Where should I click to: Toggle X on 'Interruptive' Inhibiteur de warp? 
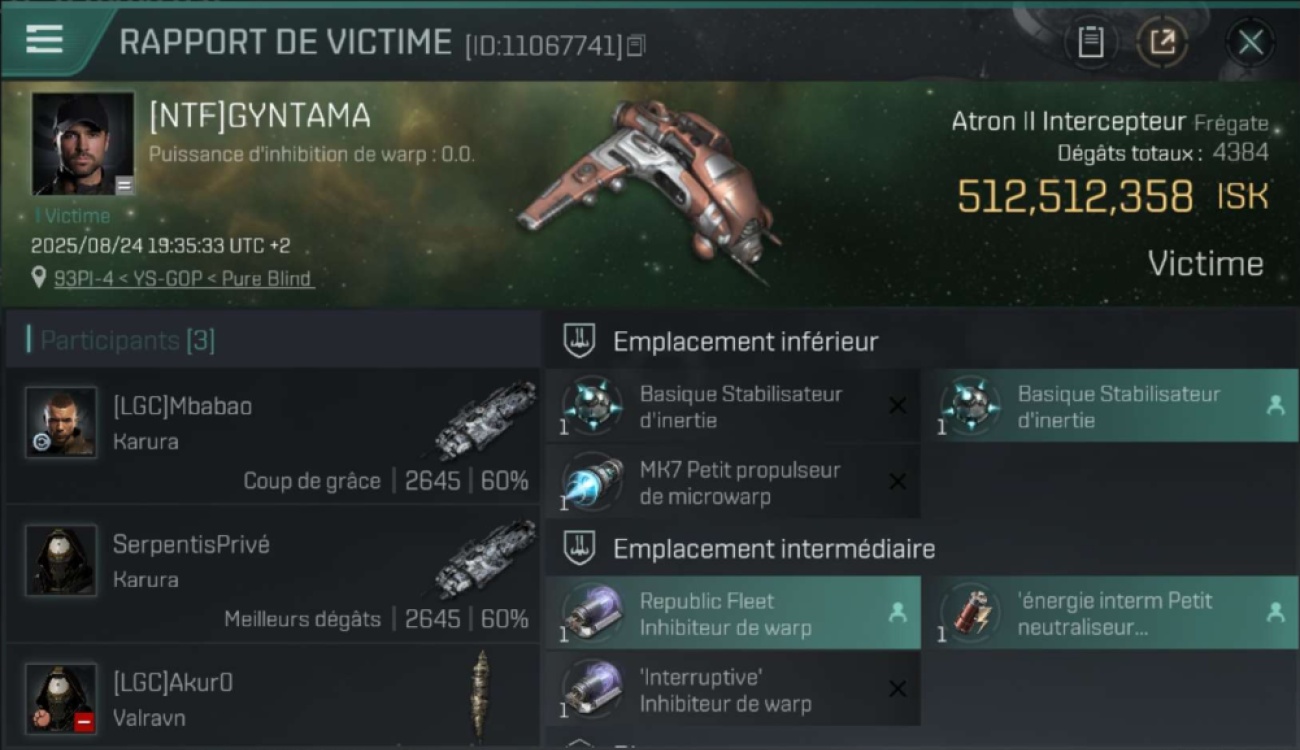[x=897, y=689]
